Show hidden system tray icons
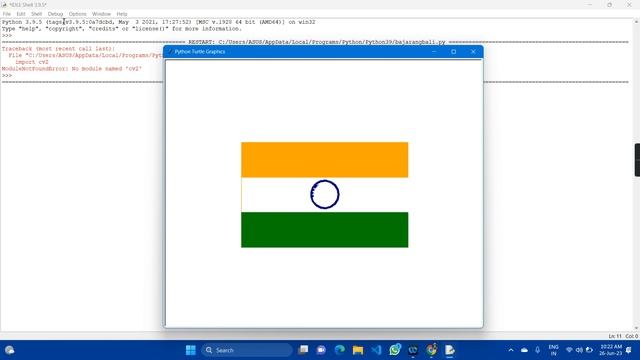The height and width of the screenshot is (360, 640). (x=511, y=350)
